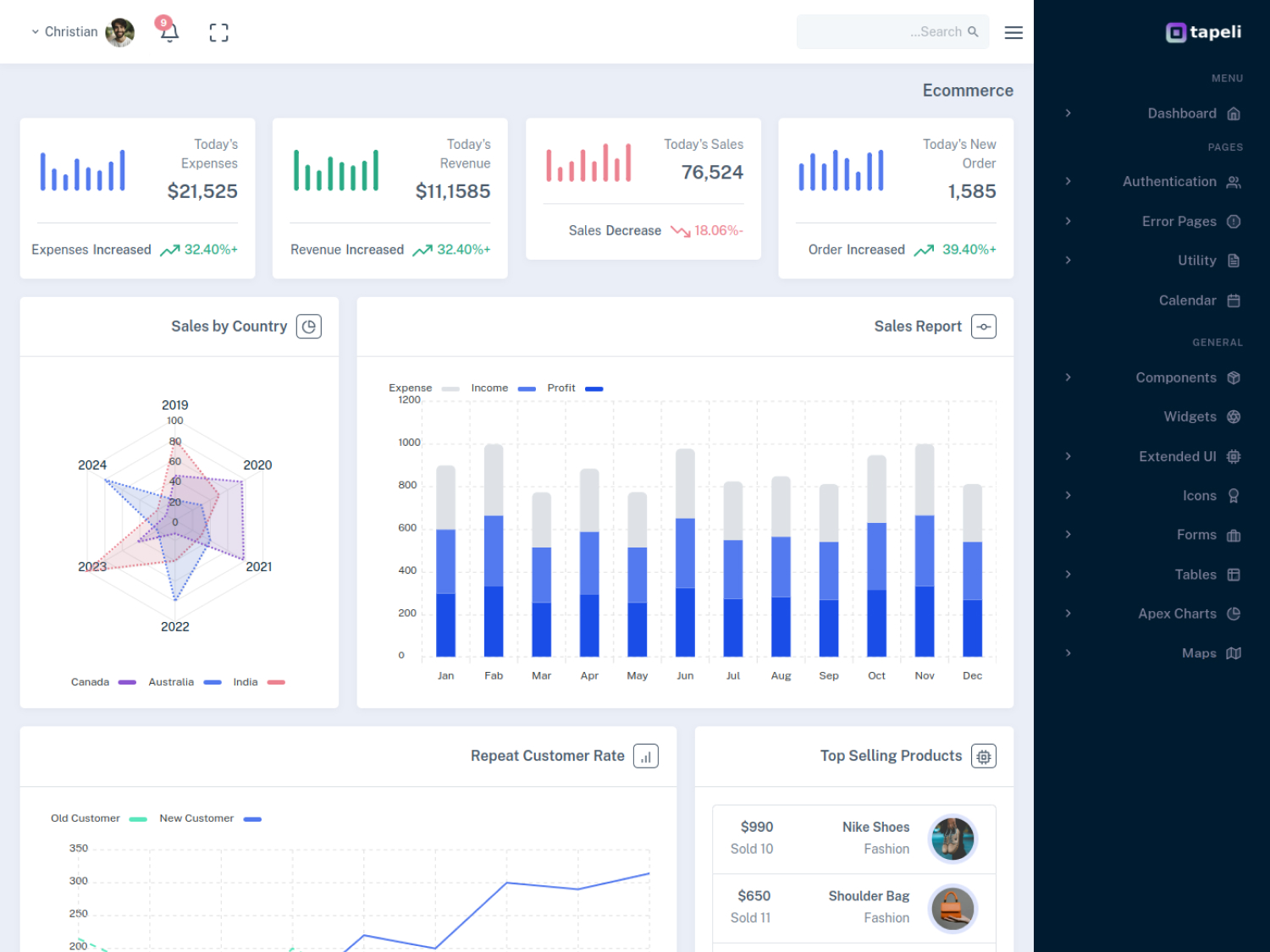Expand the Maps menu chevron

[1068, 653]
